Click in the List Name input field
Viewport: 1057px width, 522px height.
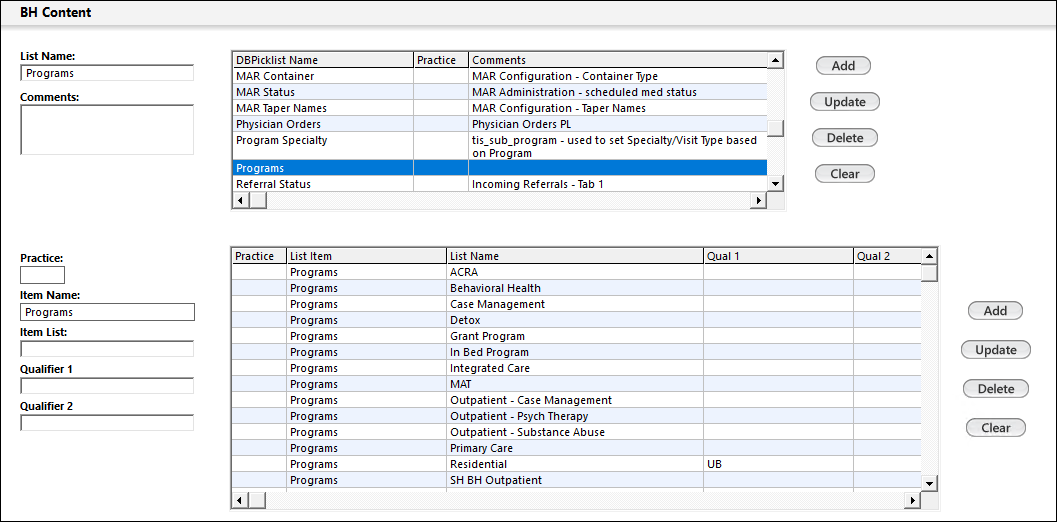point(107,73)
